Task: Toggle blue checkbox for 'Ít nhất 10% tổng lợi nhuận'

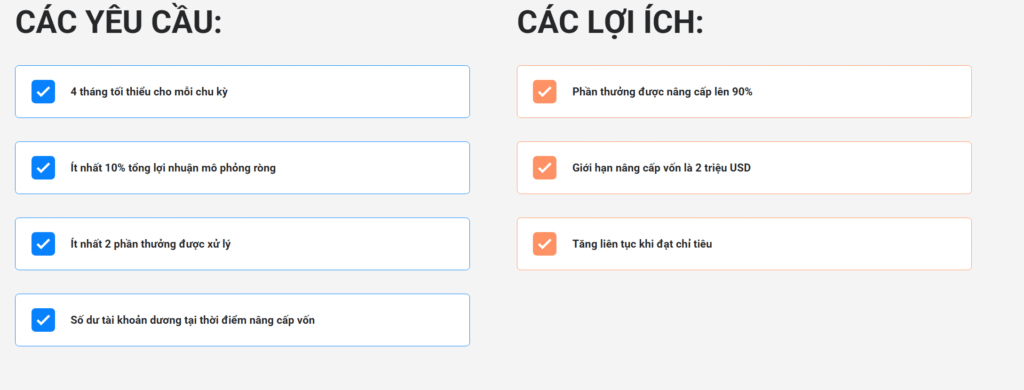Action: pos(43,168)
